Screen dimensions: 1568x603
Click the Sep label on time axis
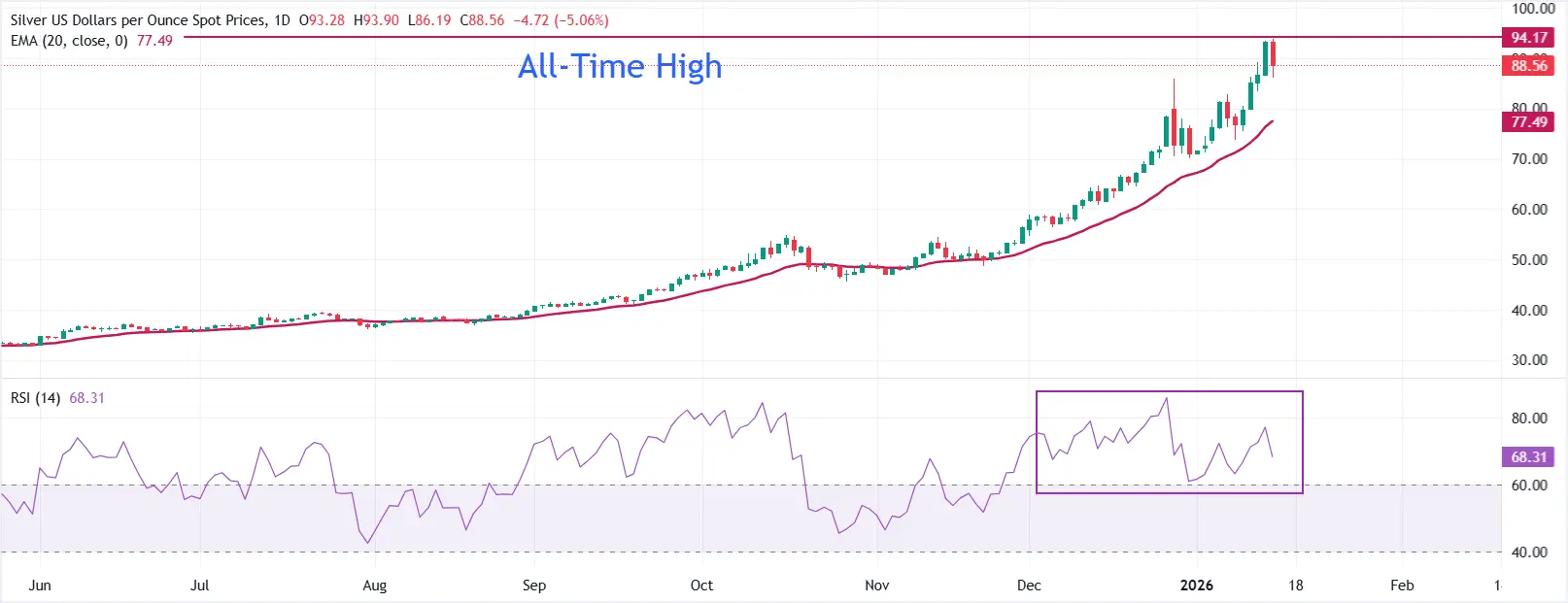click(x=534, y=586)
